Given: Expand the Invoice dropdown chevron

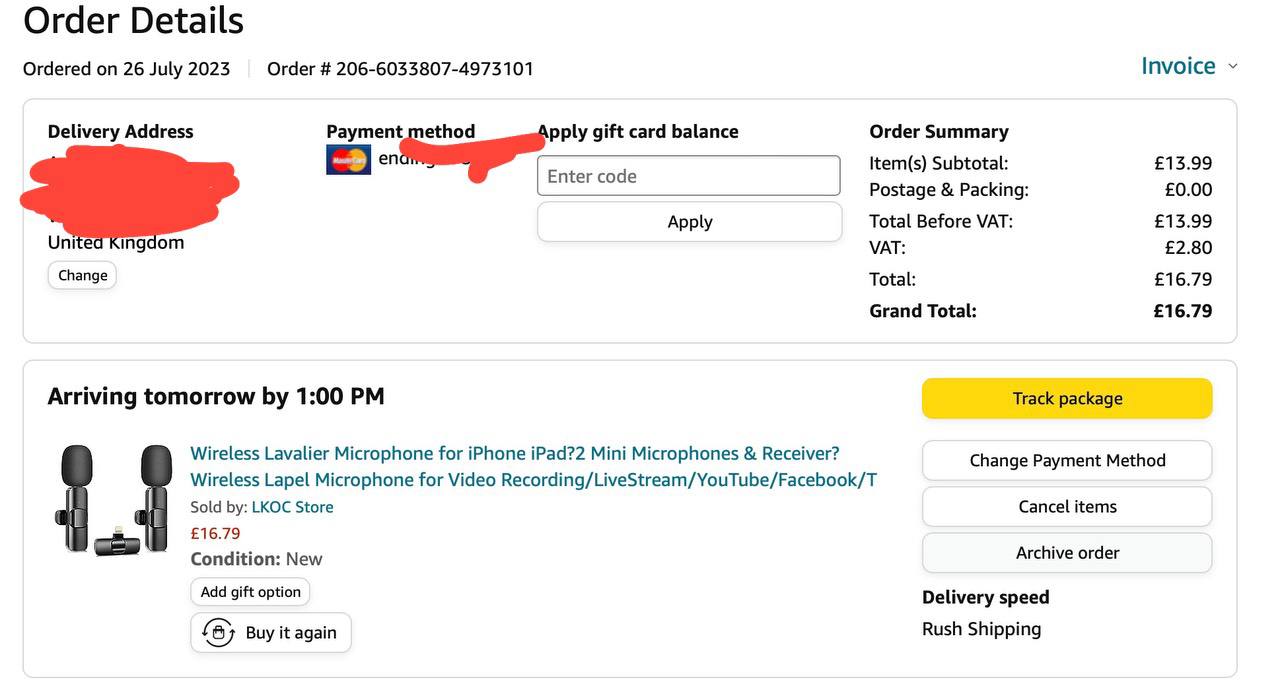Looking at the screenshot, I should pos(1232,66).
